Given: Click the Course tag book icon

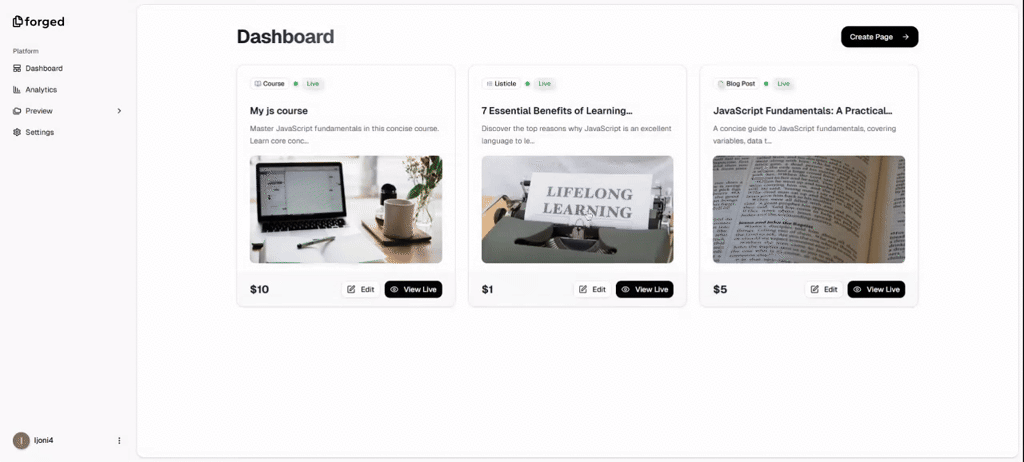Looking at the screenshot, I should coord(258,84).
